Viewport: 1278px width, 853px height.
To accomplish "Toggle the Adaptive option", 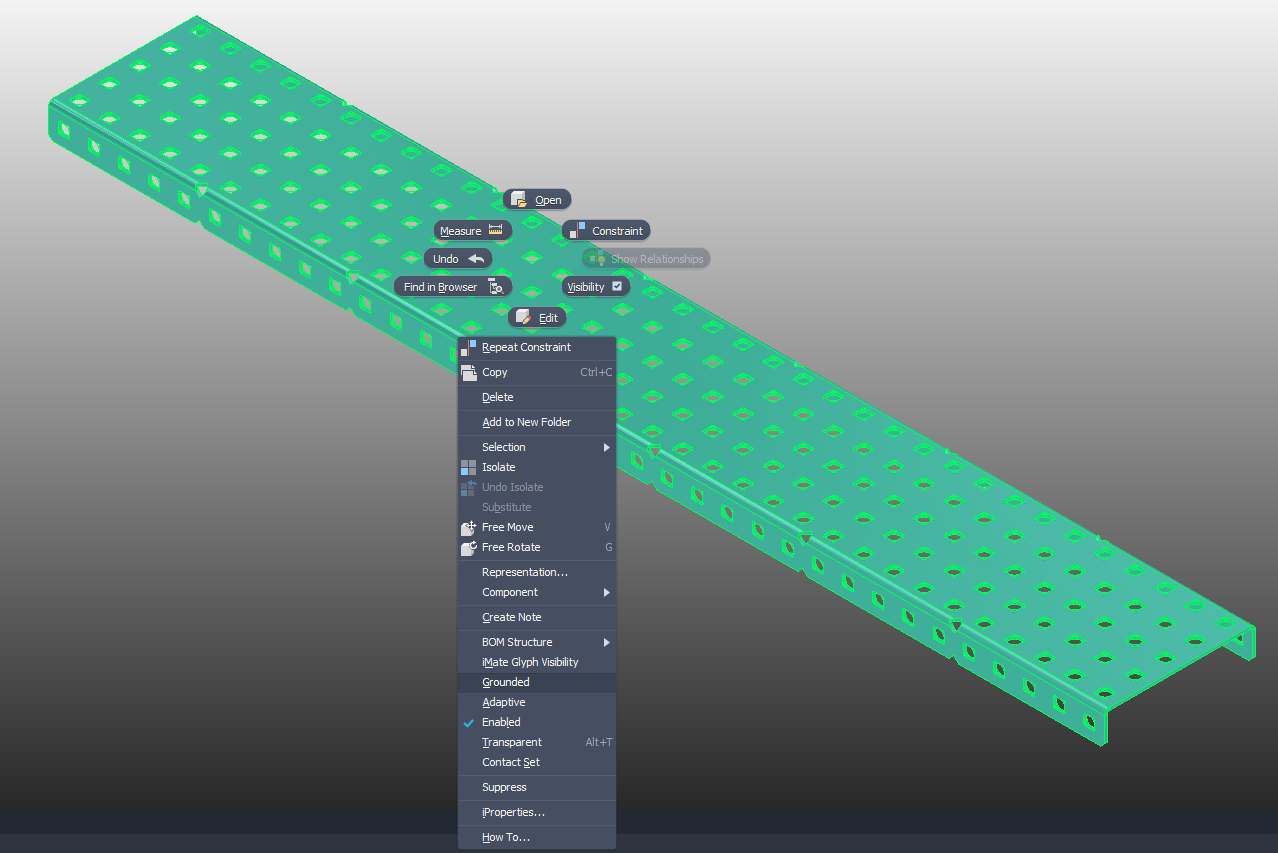I will (x=537, y=702).
